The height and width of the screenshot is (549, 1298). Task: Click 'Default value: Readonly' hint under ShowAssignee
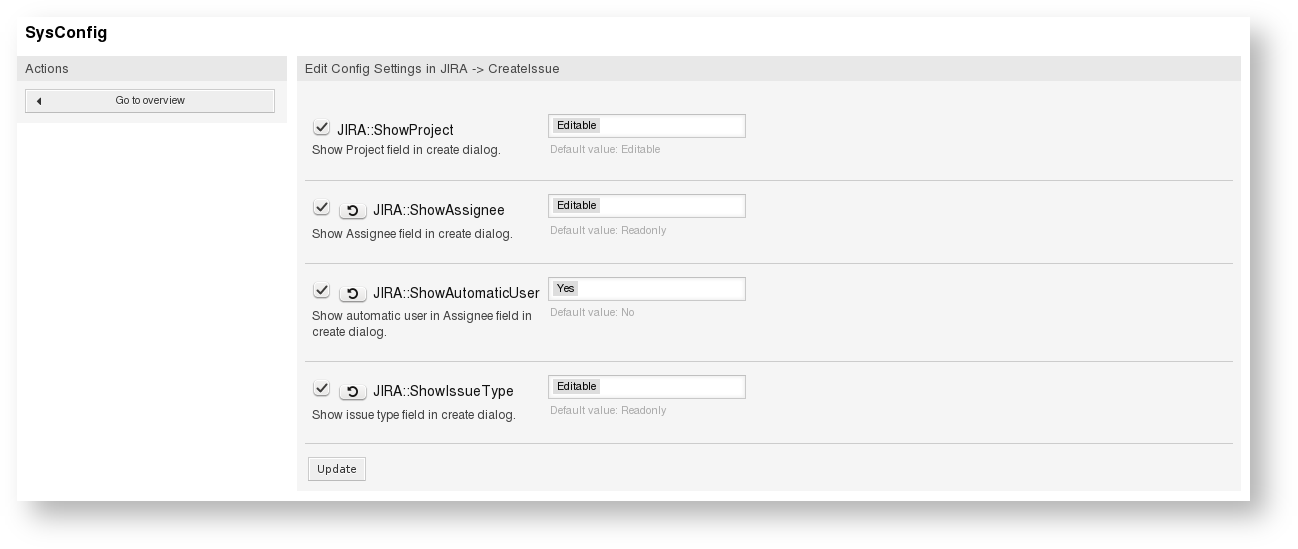[x=608, y=230]
